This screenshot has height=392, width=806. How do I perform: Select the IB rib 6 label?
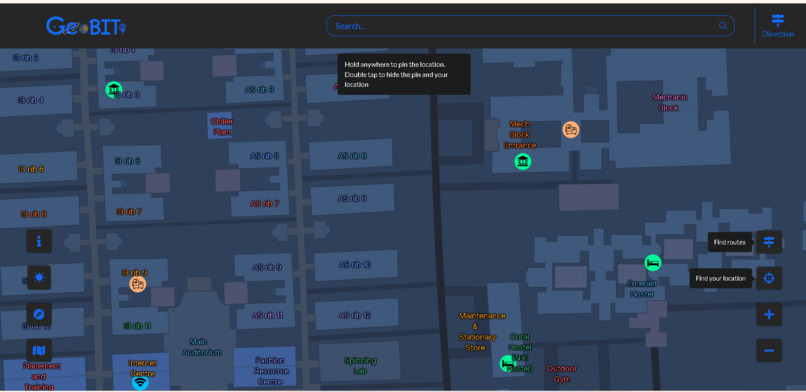point(31,169)
